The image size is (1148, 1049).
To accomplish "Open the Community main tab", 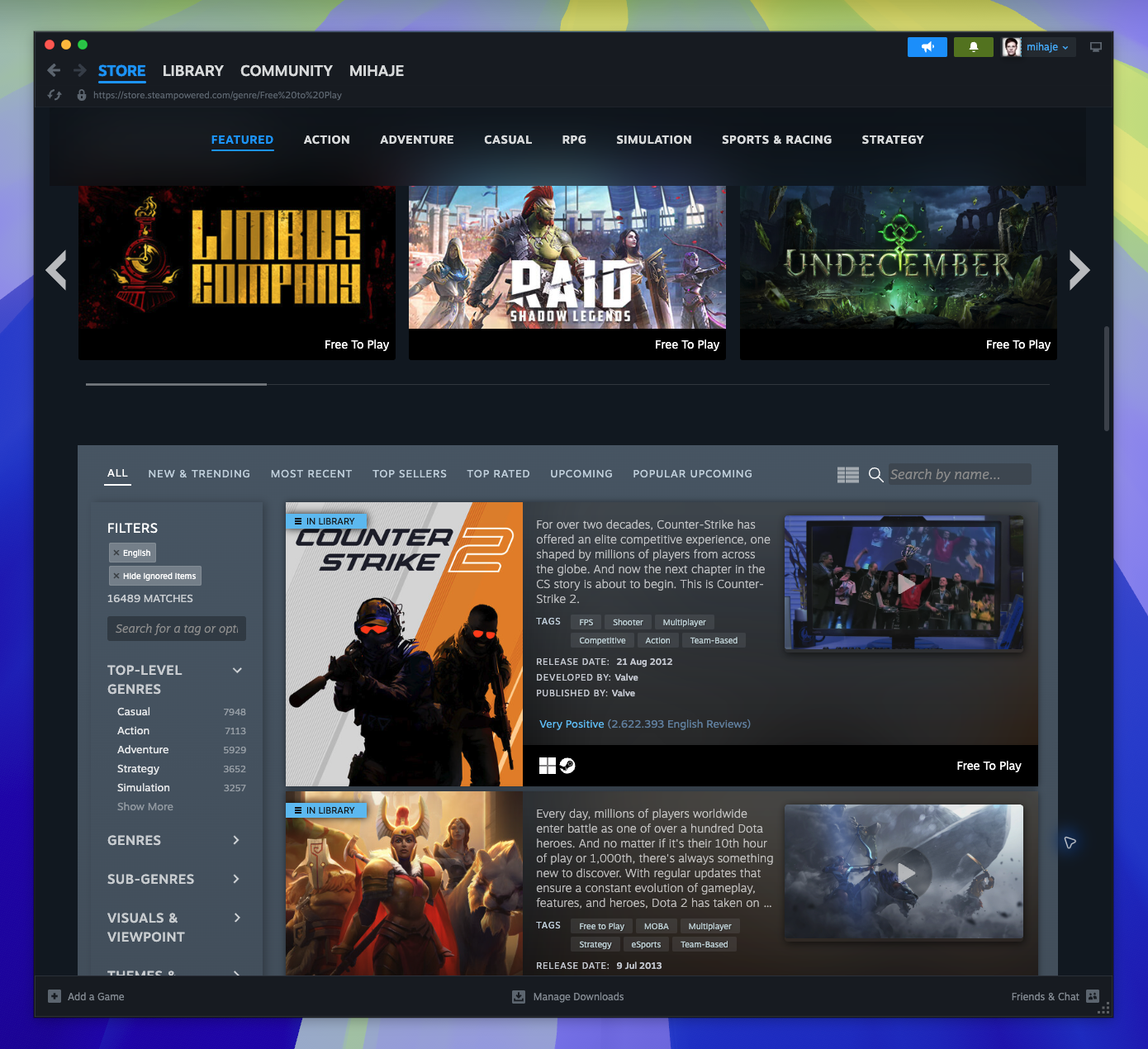I will (x=287, y=71).
